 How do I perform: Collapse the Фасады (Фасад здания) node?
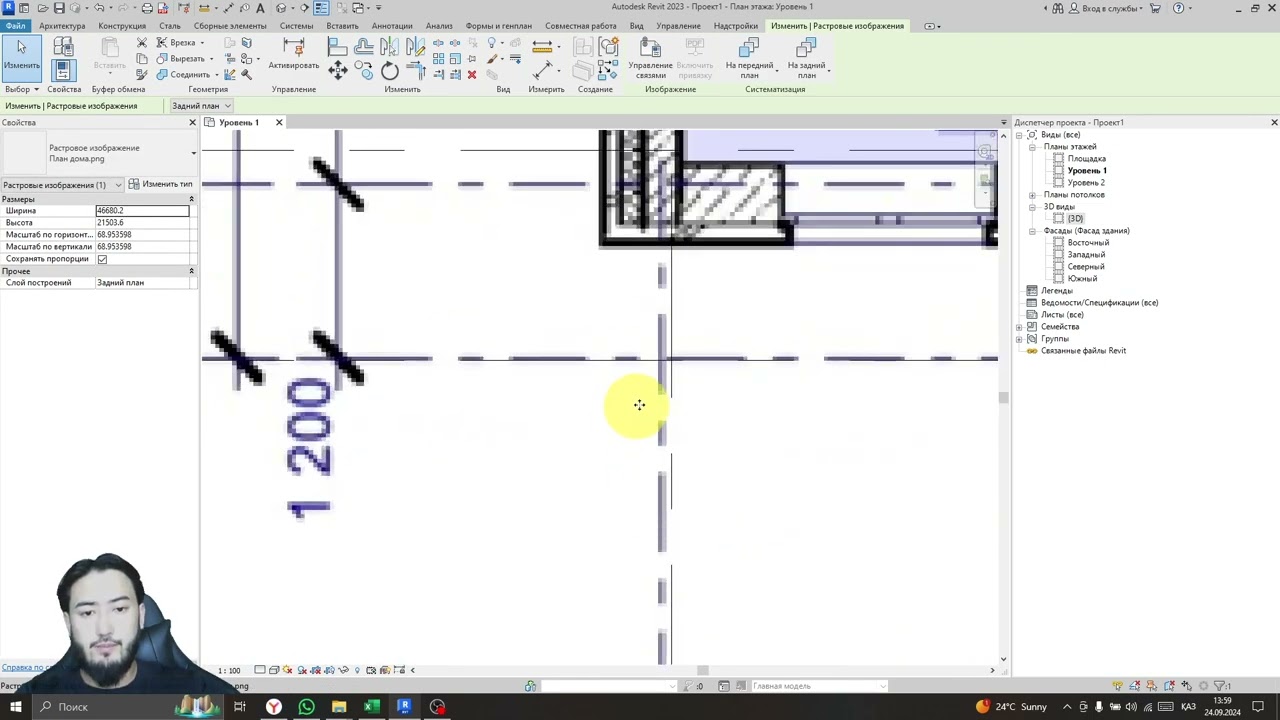(x=1032, y=231)
